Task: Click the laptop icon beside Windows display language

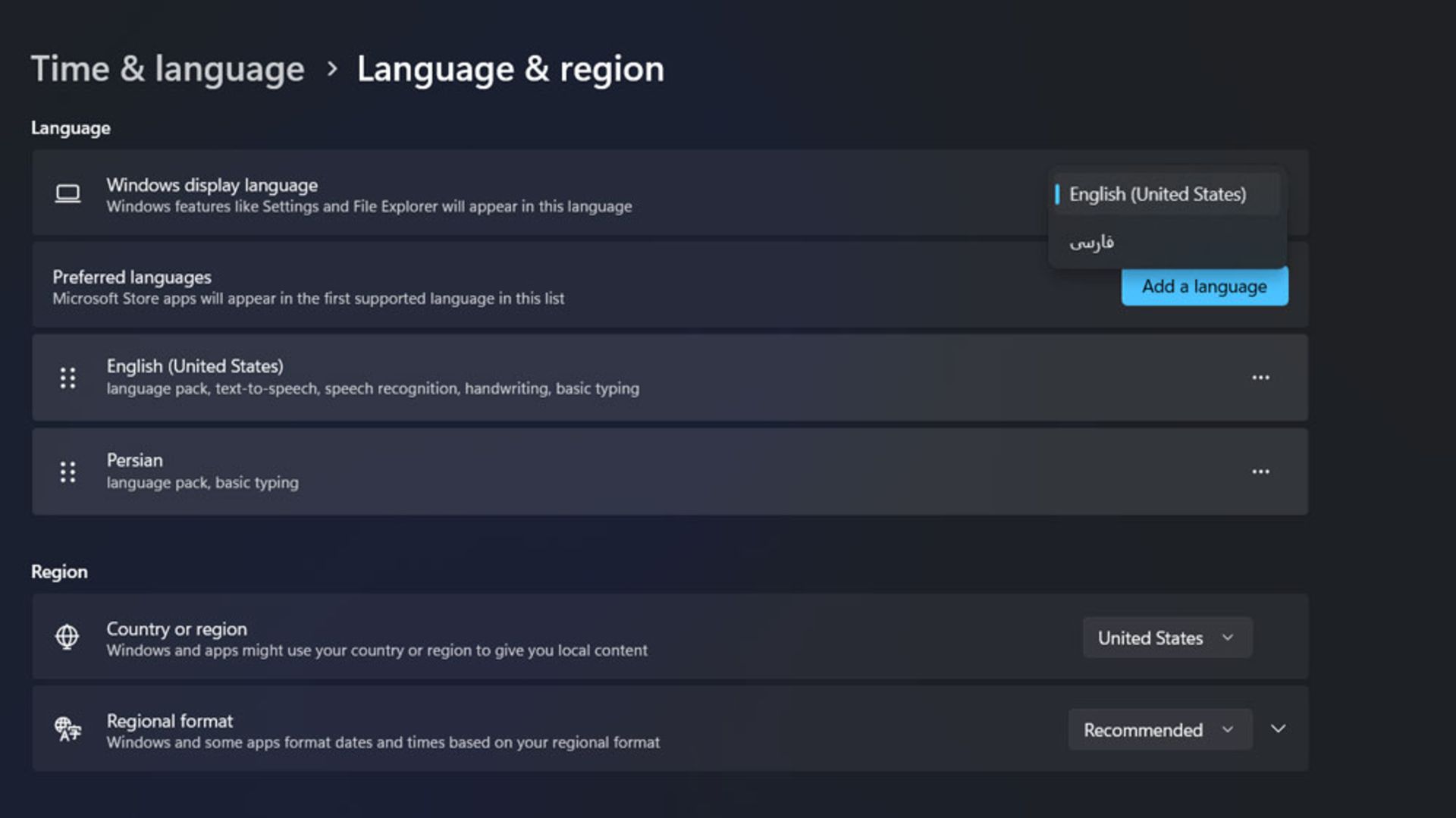Action: pos(67,194)
